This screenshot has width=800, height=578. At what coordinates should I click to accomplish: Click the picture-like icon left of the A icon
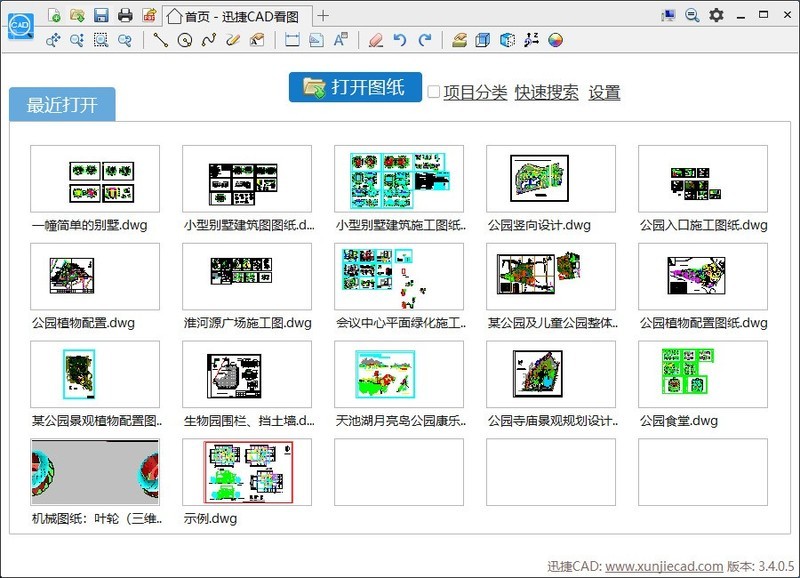click(316, 40)
